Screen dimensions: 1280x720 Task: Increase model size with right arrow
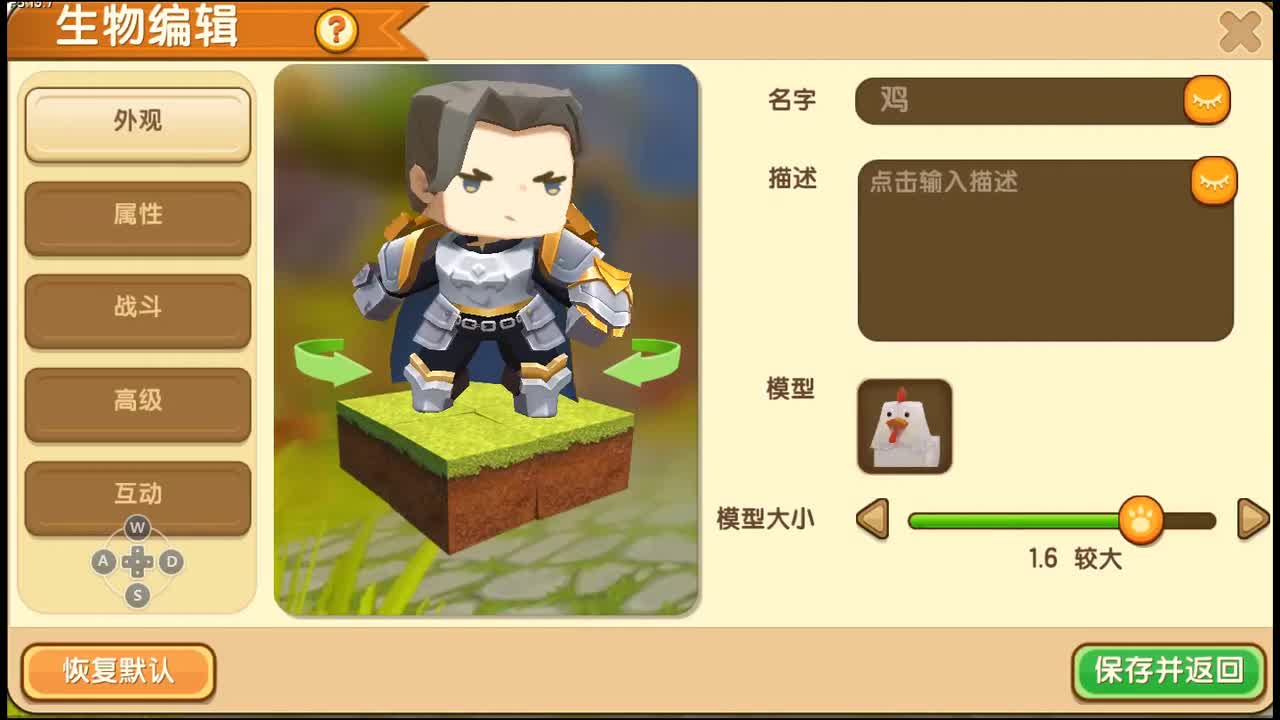point(1253,520)
